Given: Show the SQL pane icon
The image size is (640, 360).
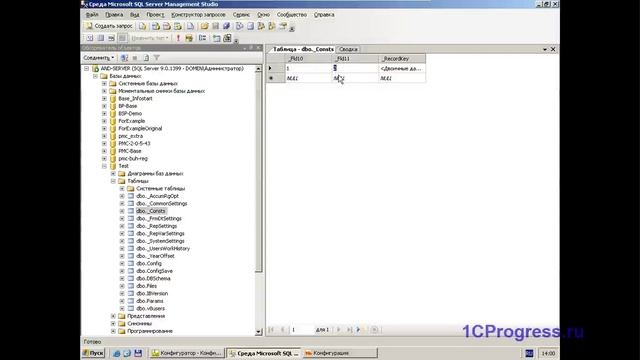Looking at the screenshot, I should 111,38.
